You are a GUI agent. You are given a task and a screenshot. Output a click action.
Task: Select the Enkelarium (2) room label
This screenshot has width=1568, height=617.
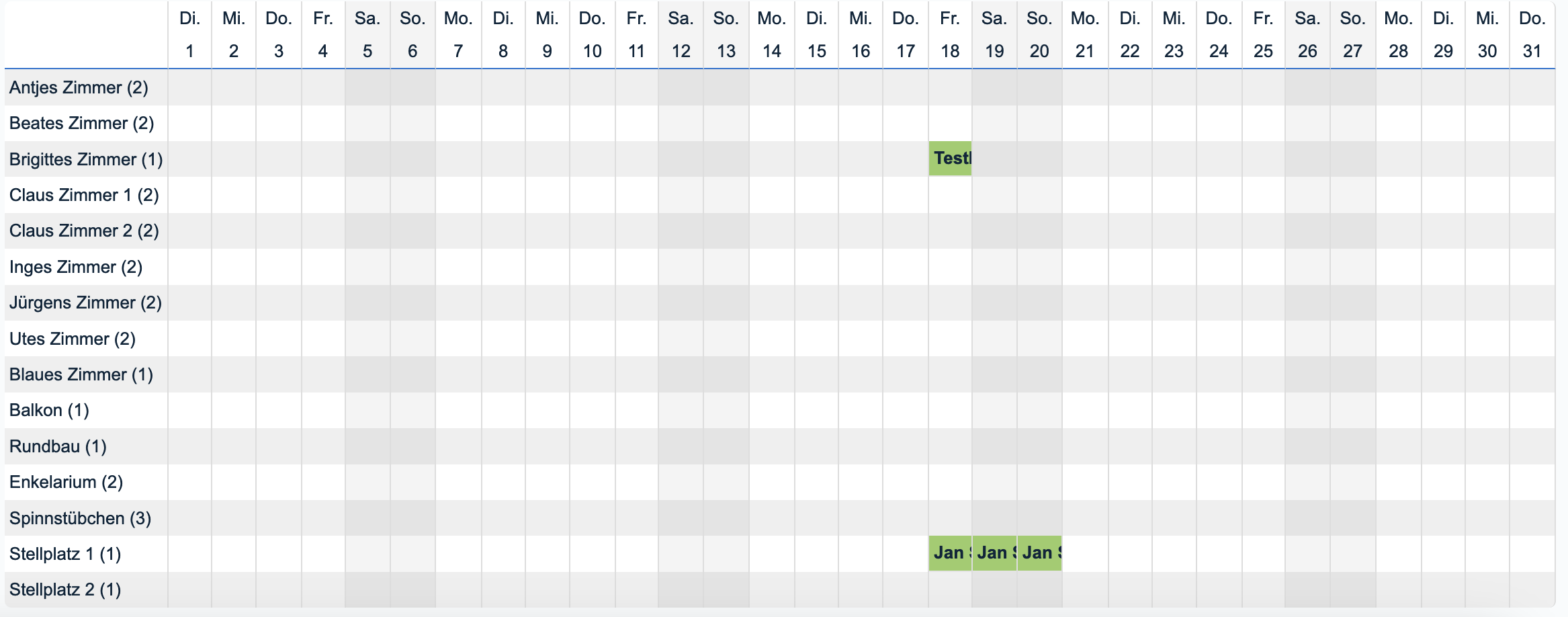coord(66,482)
